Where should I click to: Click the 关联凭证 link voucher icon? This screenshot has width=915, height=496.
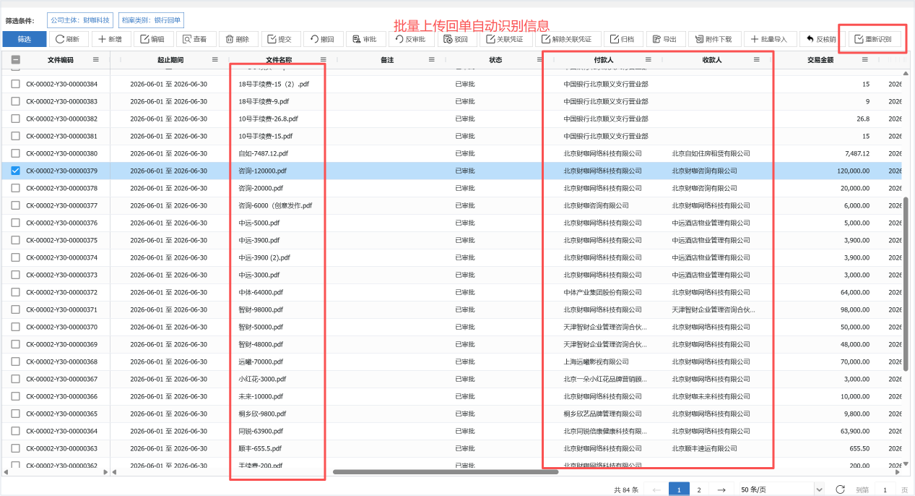[491, 39]
